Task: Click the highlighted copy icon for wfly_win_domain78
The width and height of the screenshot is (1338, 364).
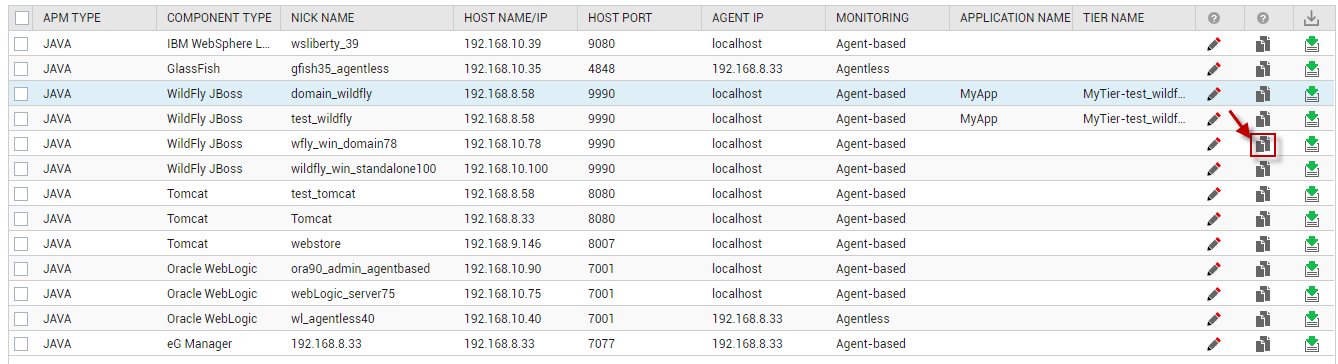Action: (1263, 144)
